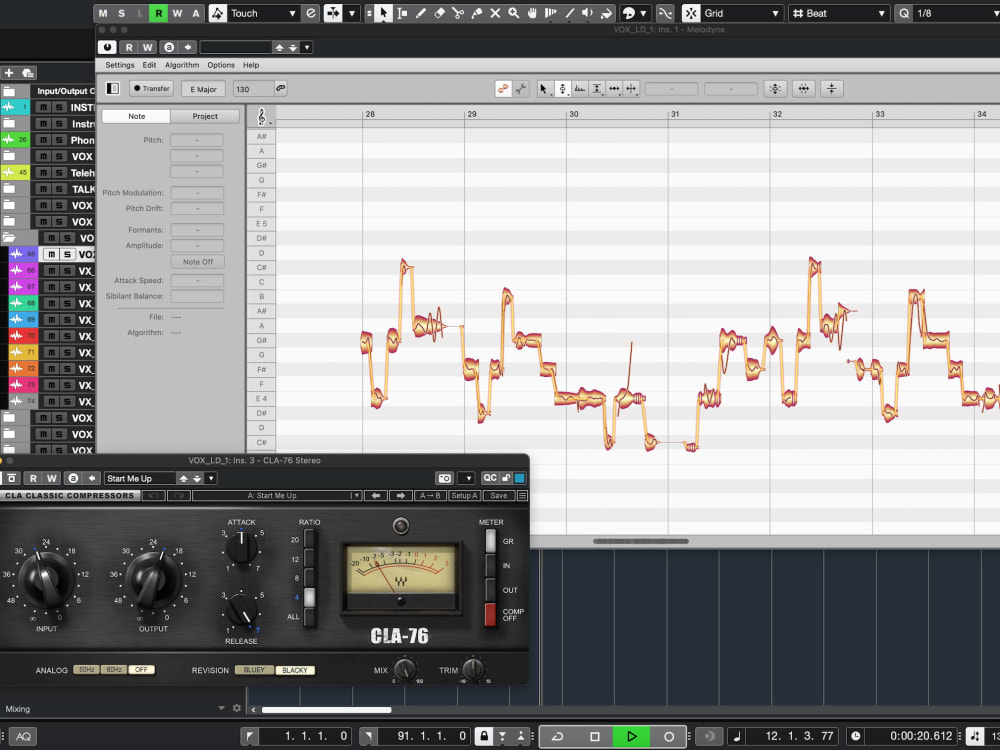Toggle global Mute M button in toolbar
This screenshot has width=1000, height=750.
pyautogui.click(x=103, y=13)
